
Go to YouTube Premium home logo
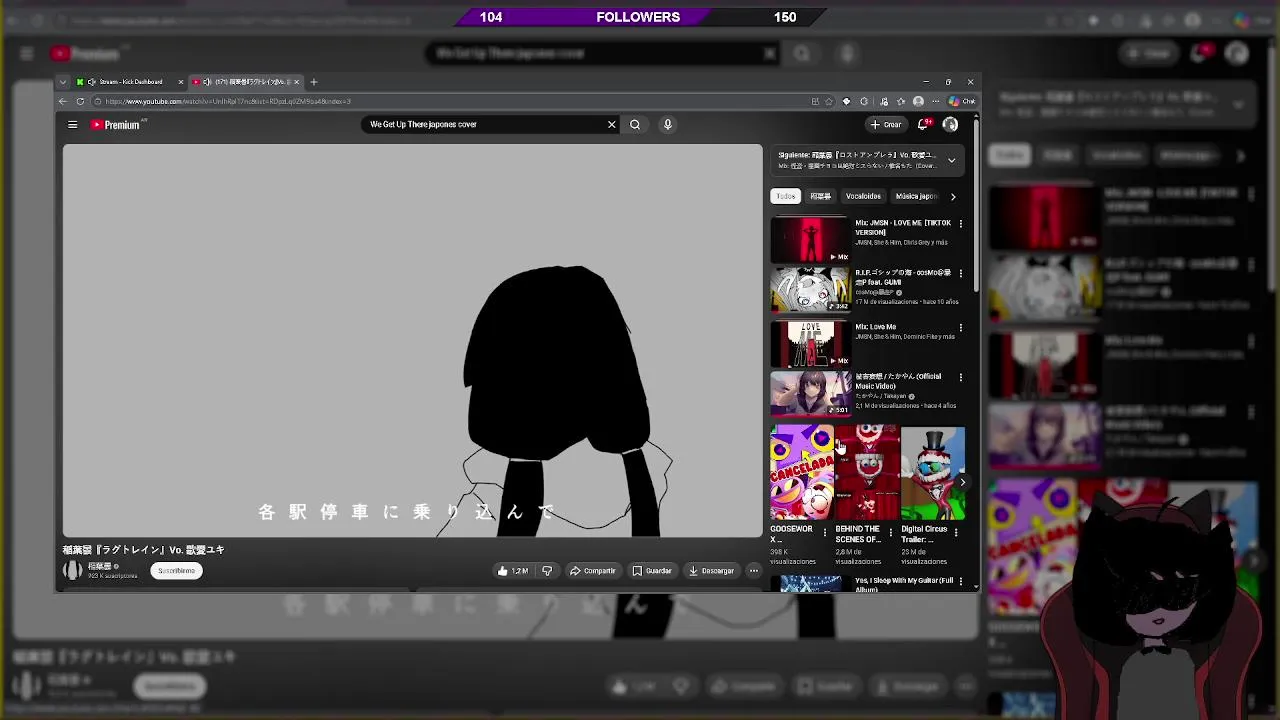click(116, 125)
